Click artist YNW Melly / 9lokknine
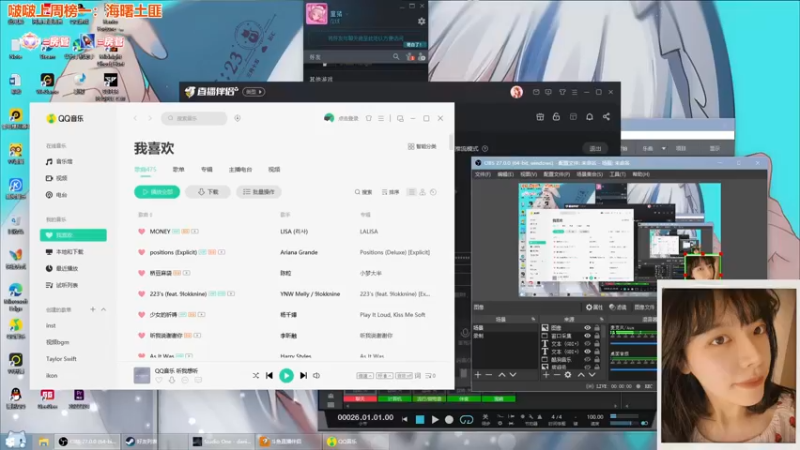Viewport: 800px width, 450px height. [x=310, y=294]
